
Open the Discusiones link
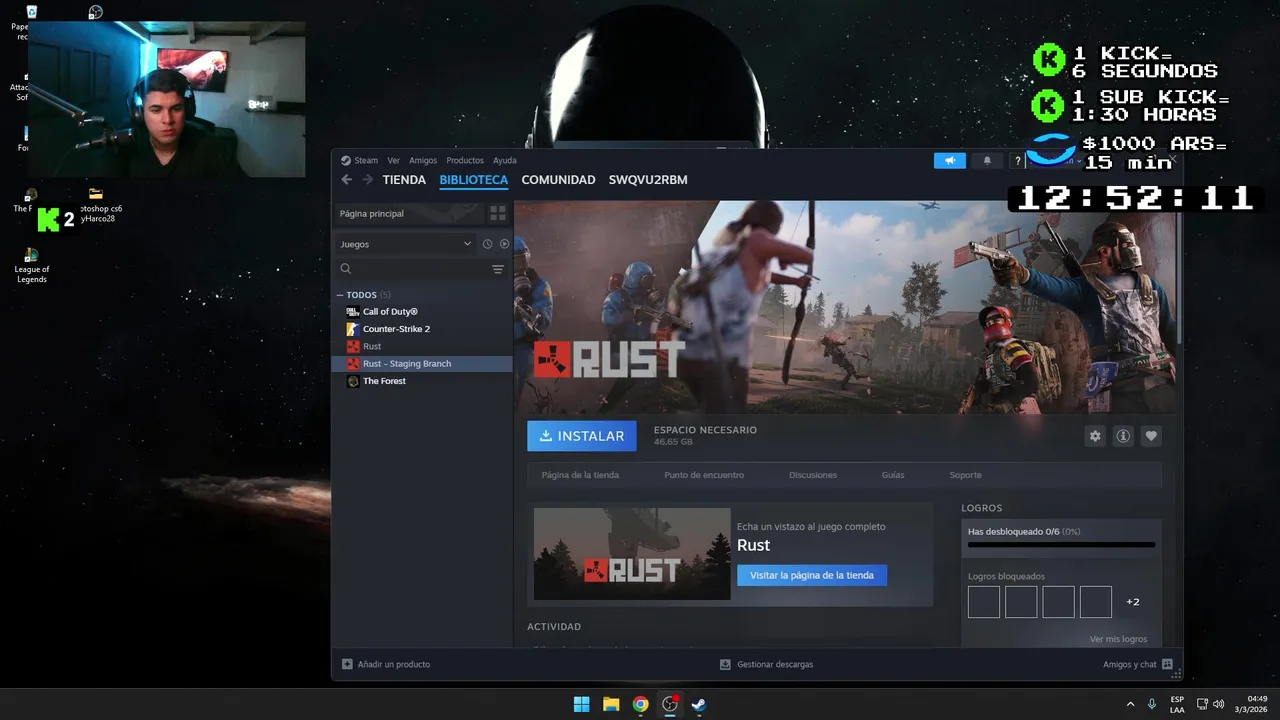pos(813,475)
